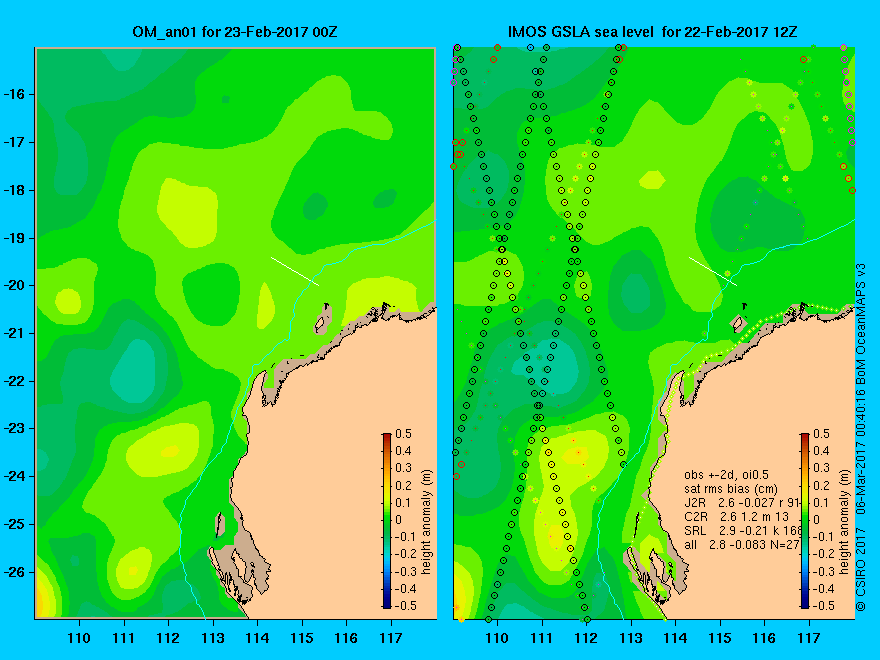Image resolution: width=880 pixels, height=660 pixels.
Task: Select the -26 latitude axis label
Action: 13,572
